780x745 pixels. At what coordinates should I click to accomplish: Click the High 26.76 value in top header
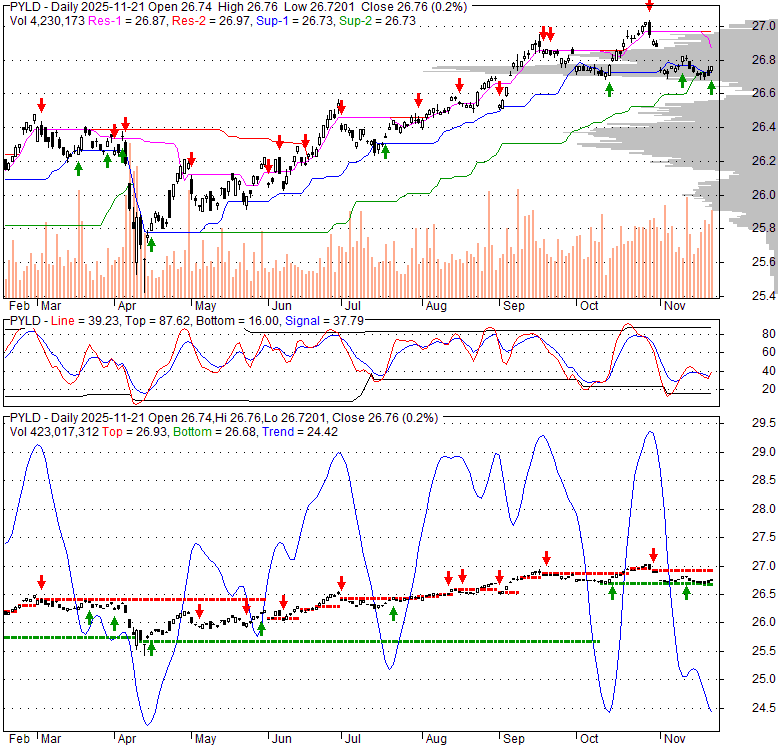[248, 7]
